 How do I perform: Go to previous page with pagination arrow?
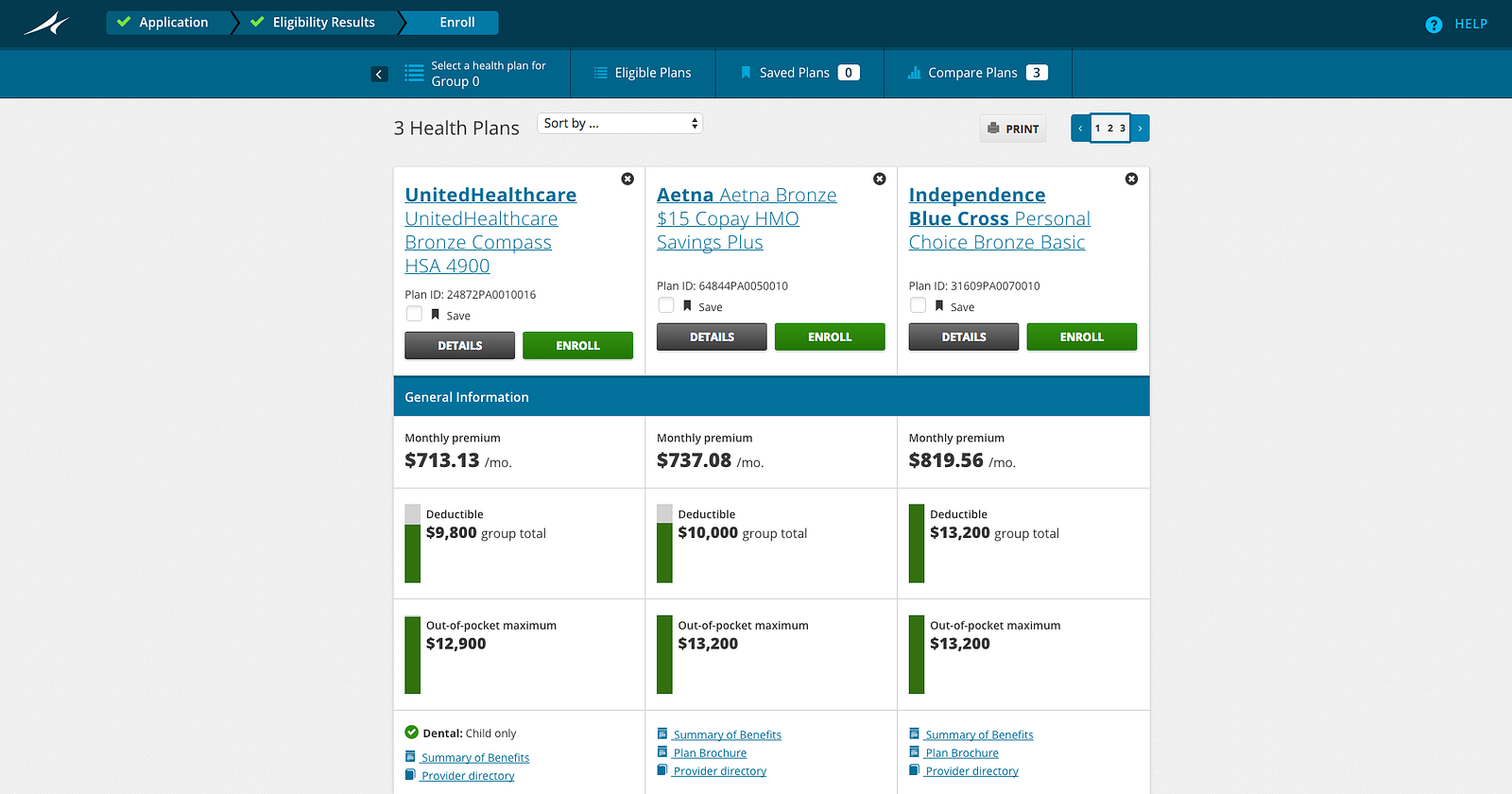coord(1080,129)
